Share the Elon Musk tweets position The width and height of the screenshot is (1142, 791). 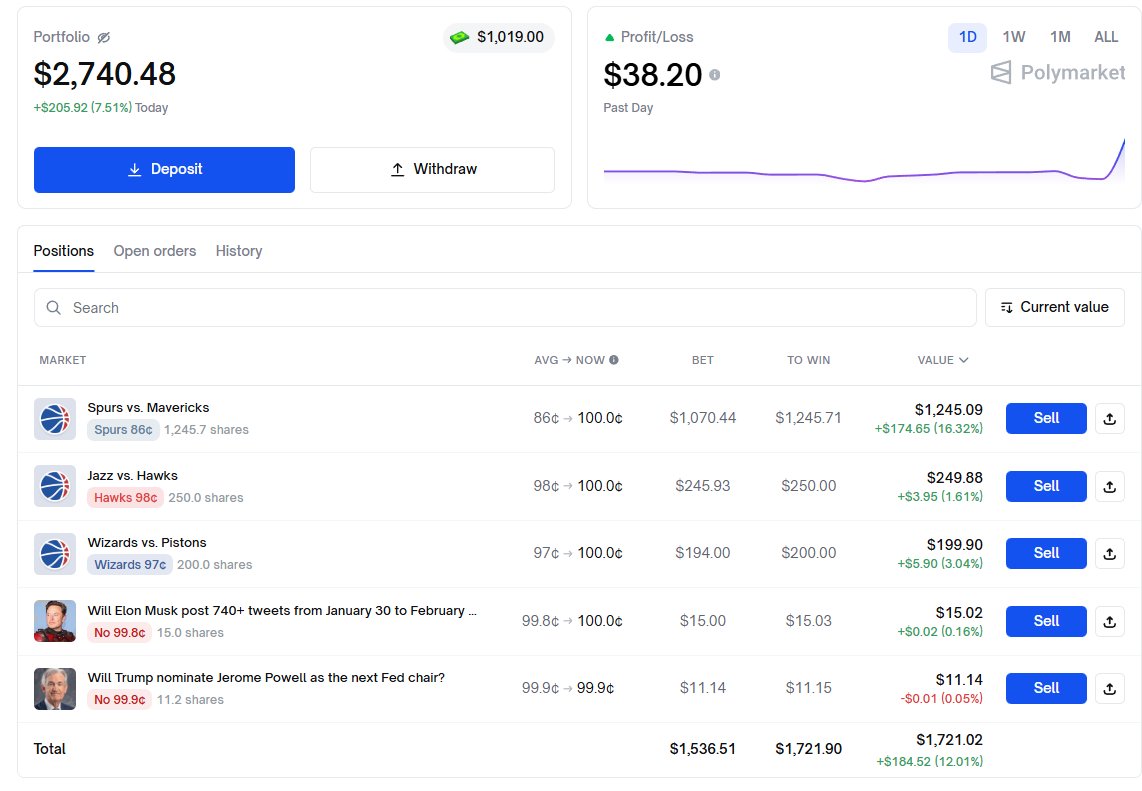tap(1109, 621)
